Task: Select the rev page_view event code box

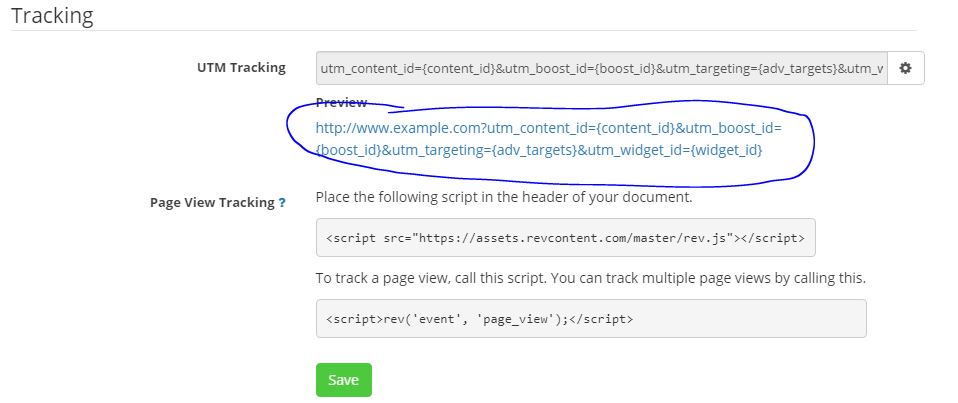Action: point(591,318)
